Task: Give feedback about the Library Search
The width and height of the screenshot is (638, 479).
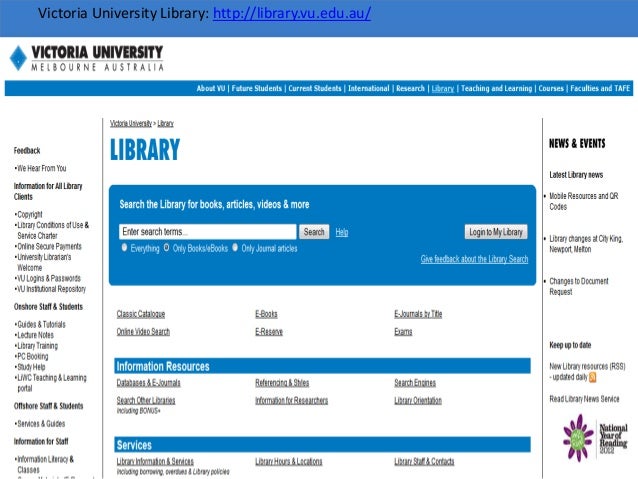Action: [474, 259]
